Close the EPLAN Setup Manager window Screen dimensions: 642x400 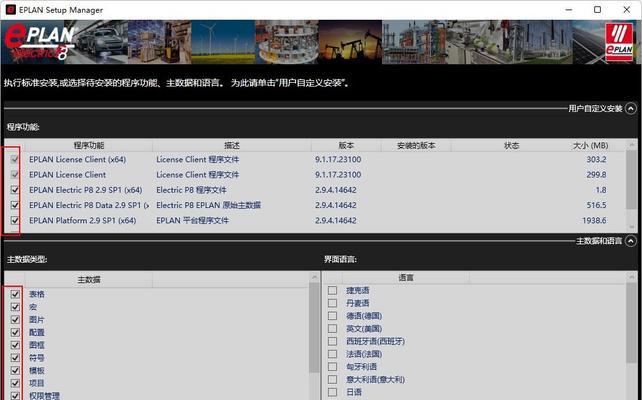pos(626,10)
